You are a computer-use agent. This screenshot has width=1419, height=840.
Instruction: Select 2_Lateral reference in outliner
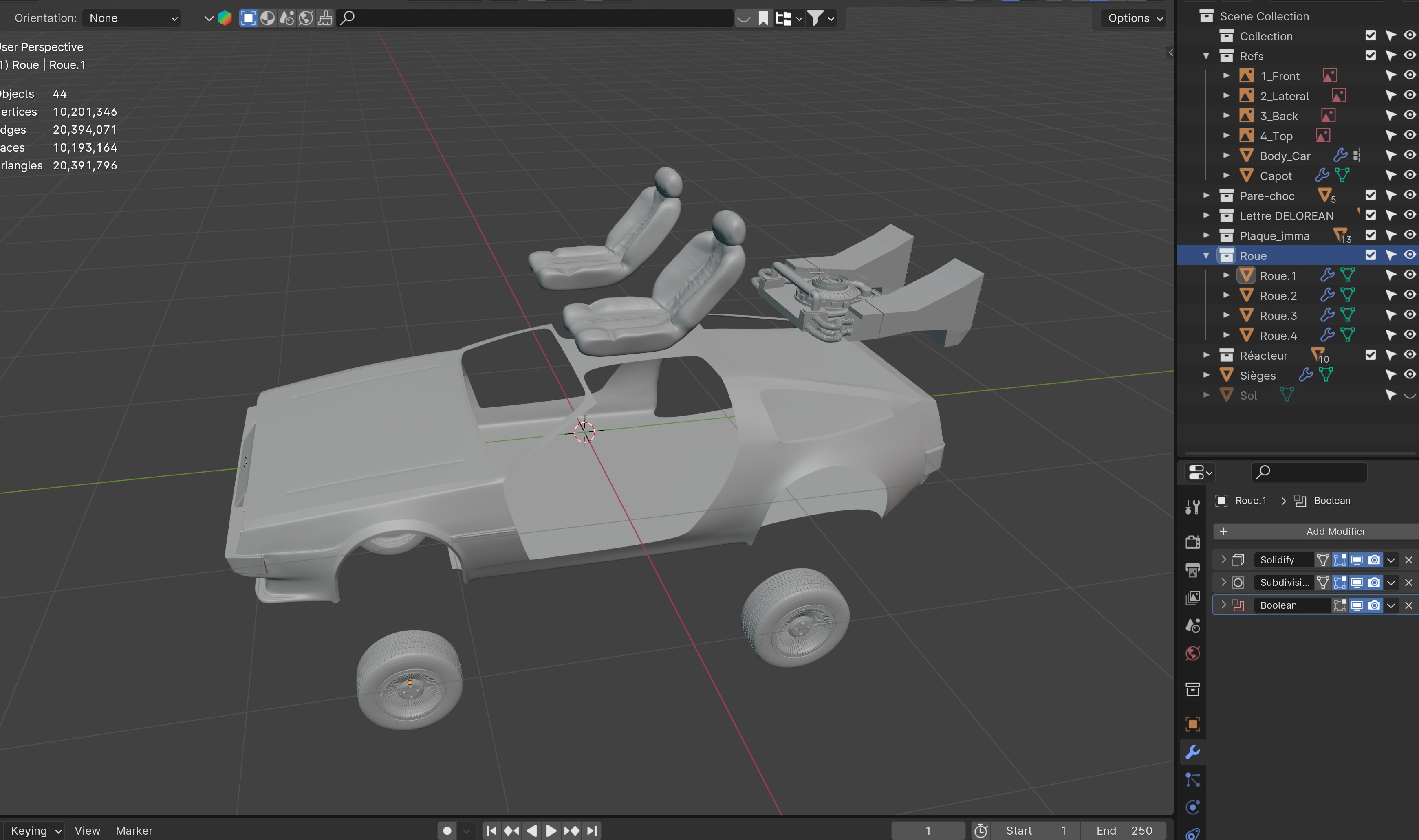[x=1284, y=96]
